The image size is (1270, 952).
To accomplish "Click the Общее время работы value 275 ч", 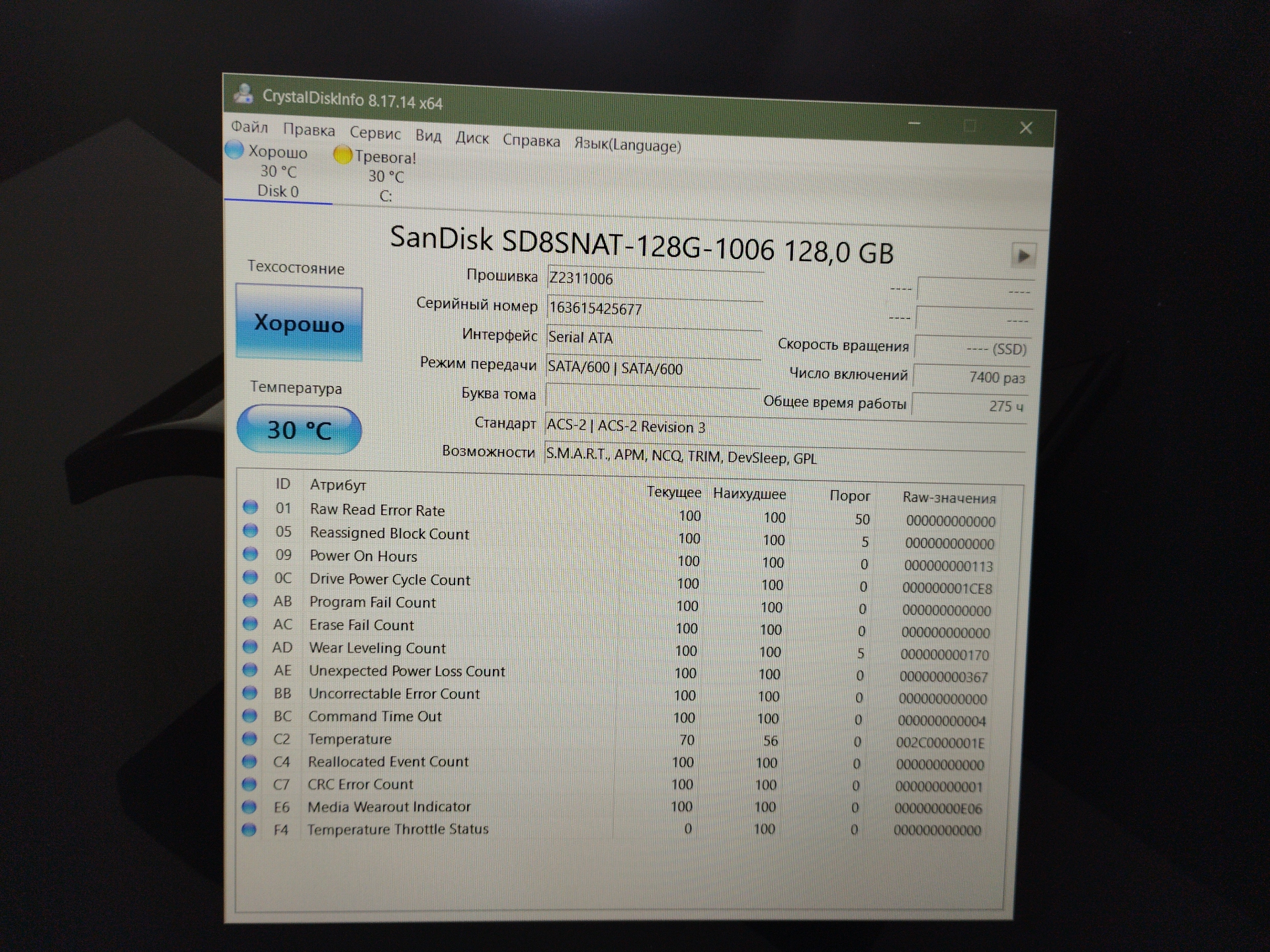I will point(970,405).
